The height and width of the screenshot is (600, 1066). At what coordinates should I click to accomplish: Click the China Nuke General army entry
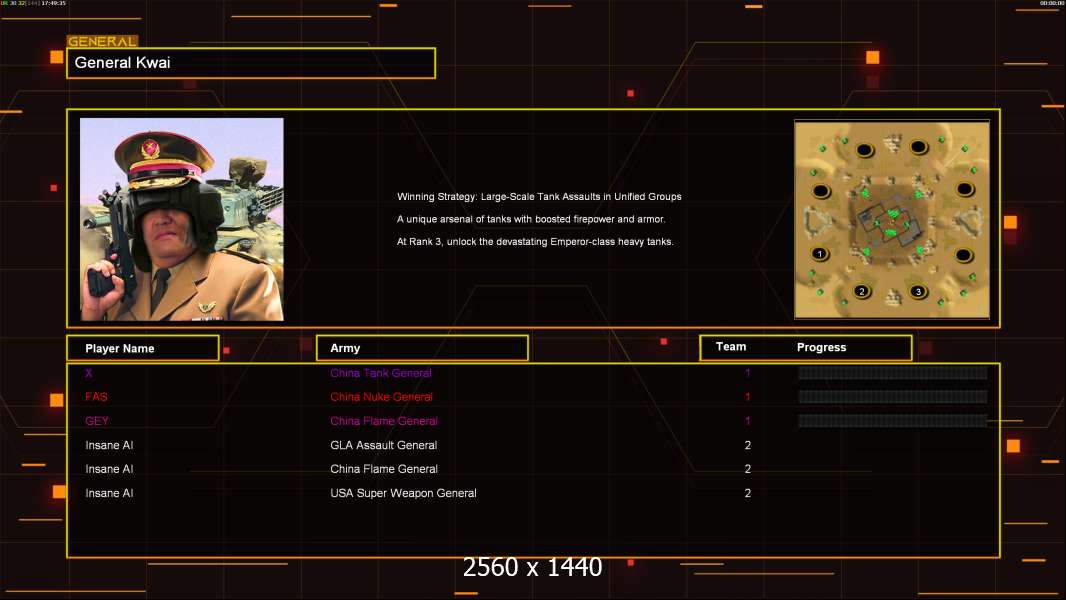pyautogui.click(x=381, y=397)
